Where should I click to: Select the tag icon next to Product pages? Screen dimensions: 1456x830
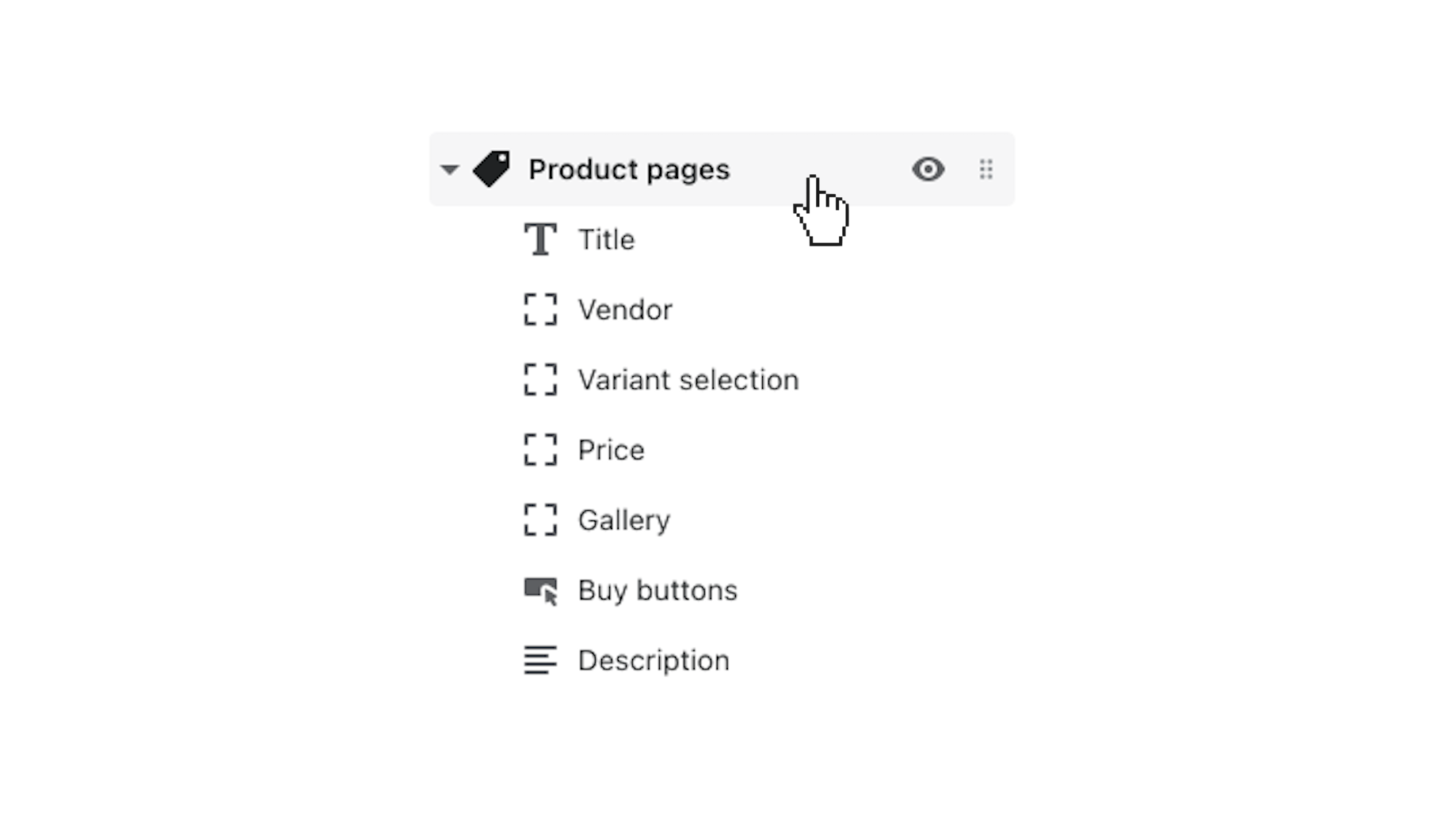(492, 169)
